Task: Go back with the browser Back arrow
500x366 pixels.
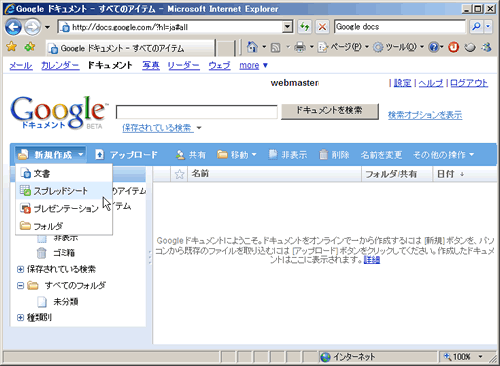Action: click(13, 27)
